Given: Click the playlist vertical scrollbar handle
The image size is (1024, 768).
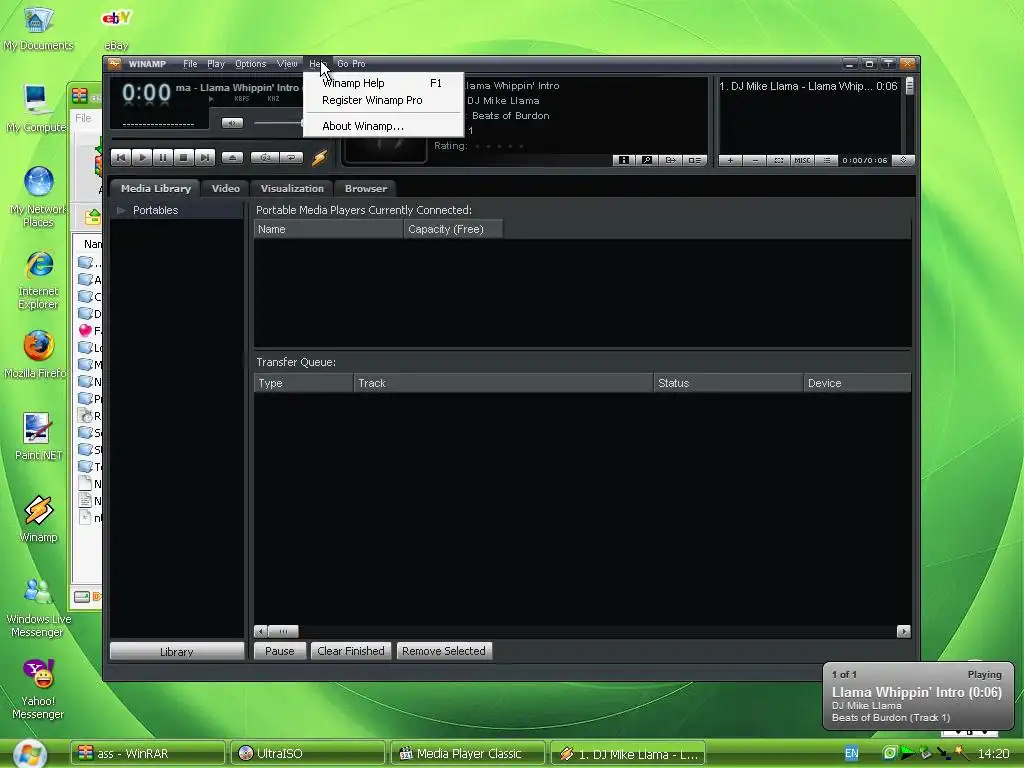Looking at the screenshot, I should click(909, 86).
